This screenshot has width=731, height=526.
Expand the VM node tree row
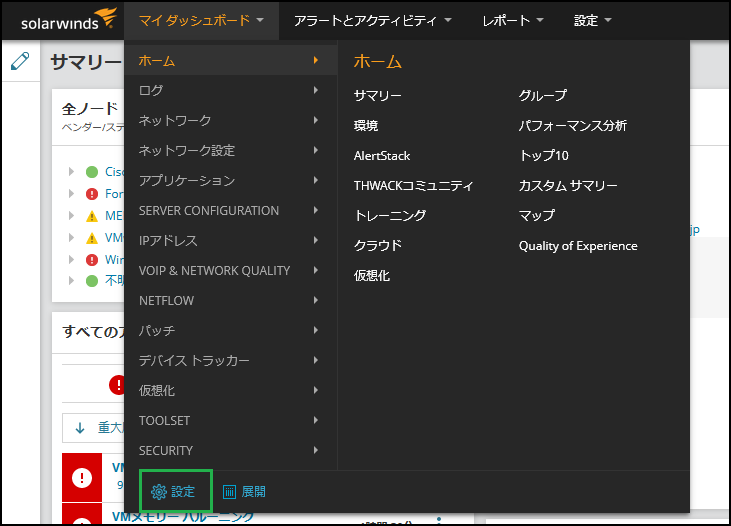coord(71,237)
